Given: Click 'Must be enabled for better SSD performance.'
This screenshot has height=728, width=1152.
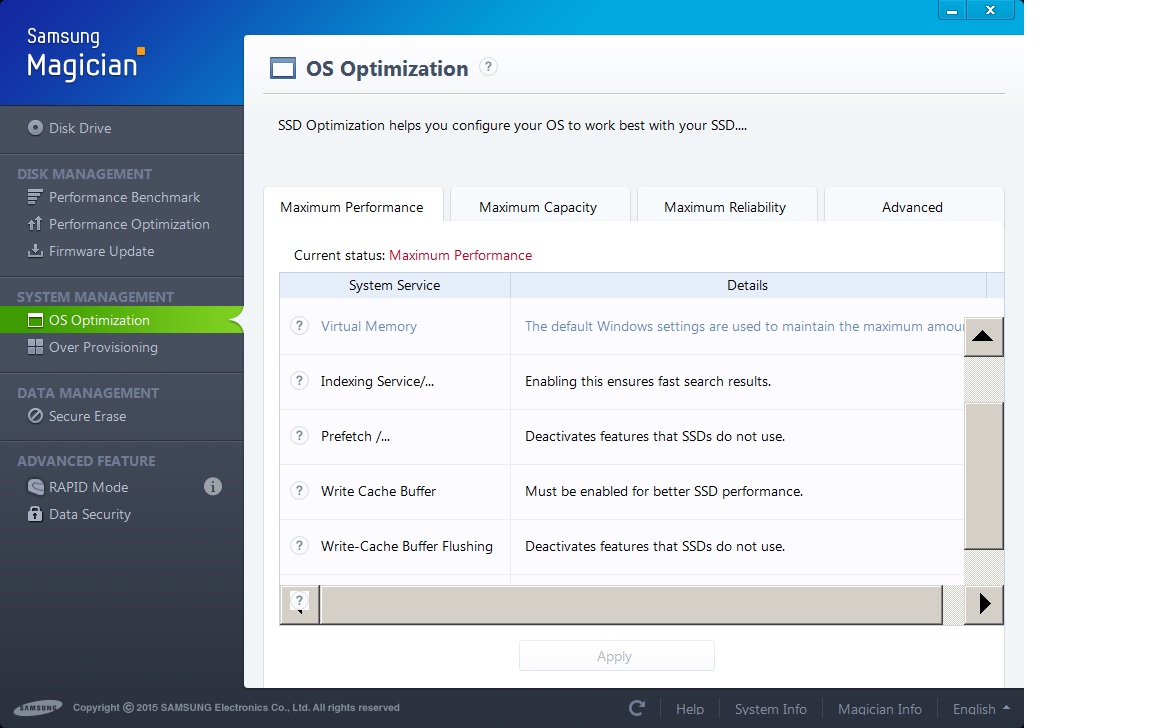Looking at the screenshot, I should [x=664, y=491].
